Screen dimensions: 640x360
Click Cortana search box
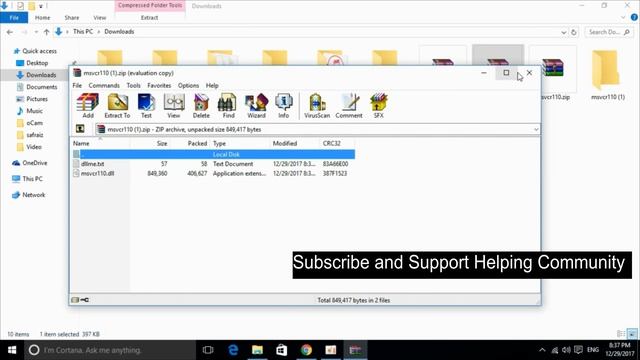click(x=110, y=350)
